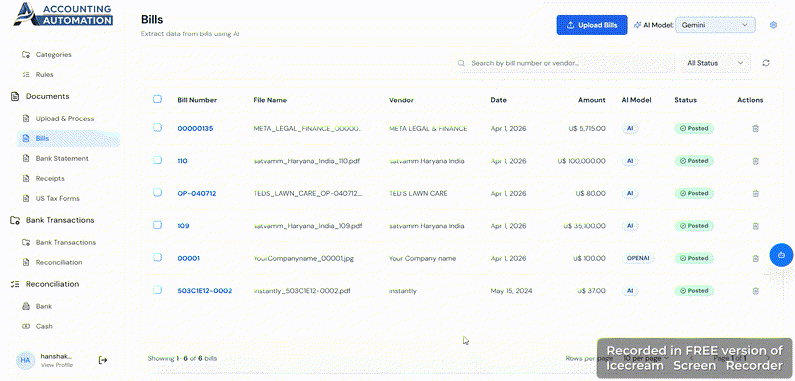
Task: Click the U$ 100,000.00 amount
Action: (x=581, y=161)
